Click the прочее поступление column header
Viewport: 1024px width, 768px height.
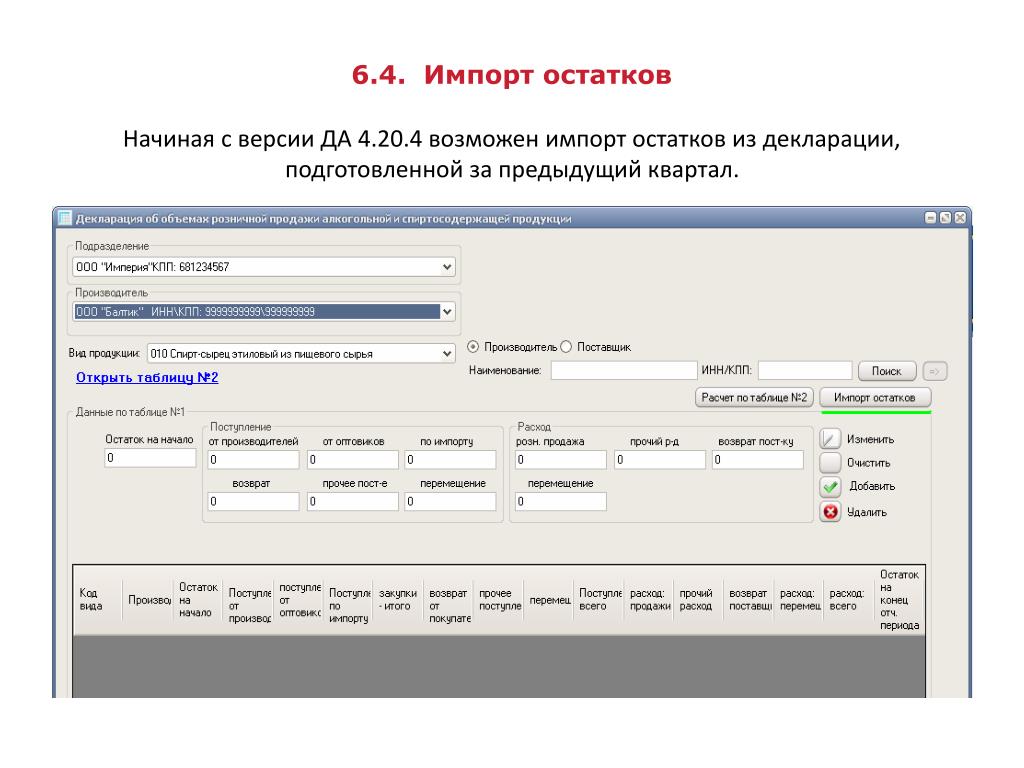pos(498,600)
